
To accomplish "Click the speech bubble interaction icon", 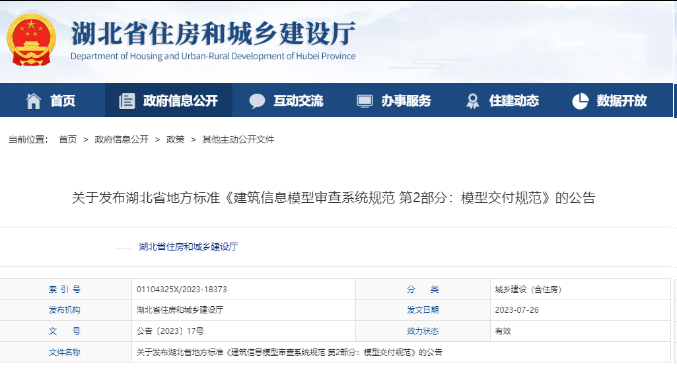I will tap(257, 101).
